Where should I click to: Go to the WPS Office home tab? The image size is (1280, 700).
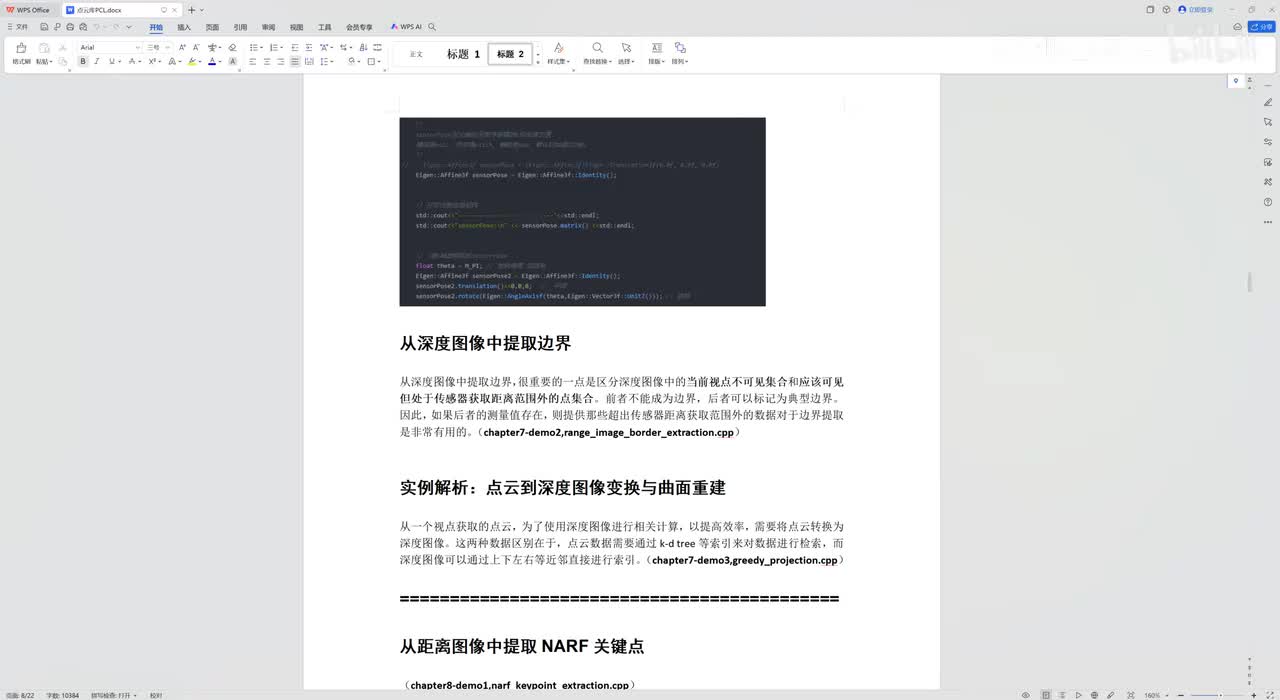pyautogui.click(x=28, y=9)
